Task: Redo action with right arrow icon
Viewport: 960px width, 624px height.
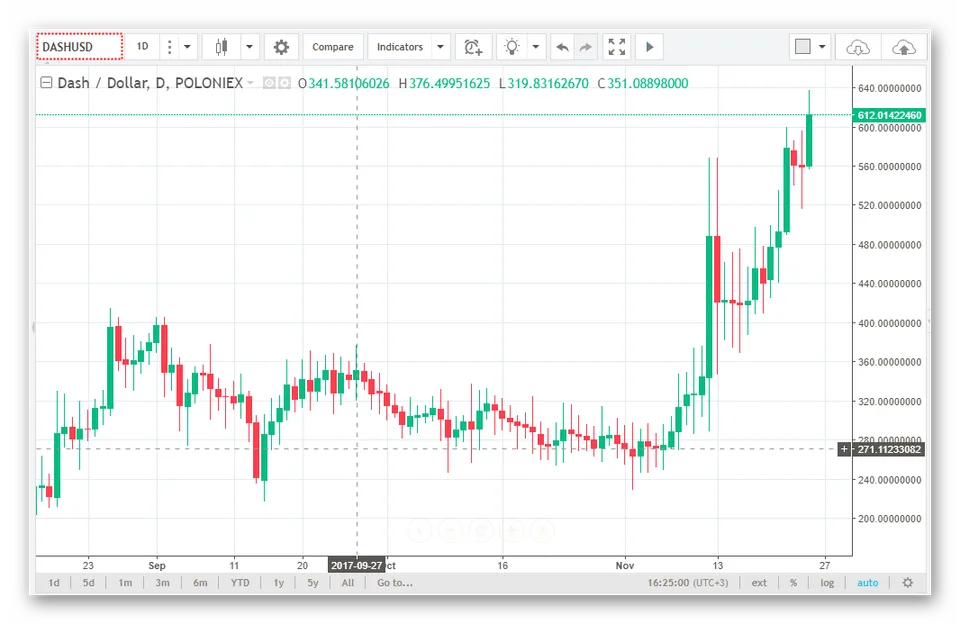Action: [x=586, y=47]
